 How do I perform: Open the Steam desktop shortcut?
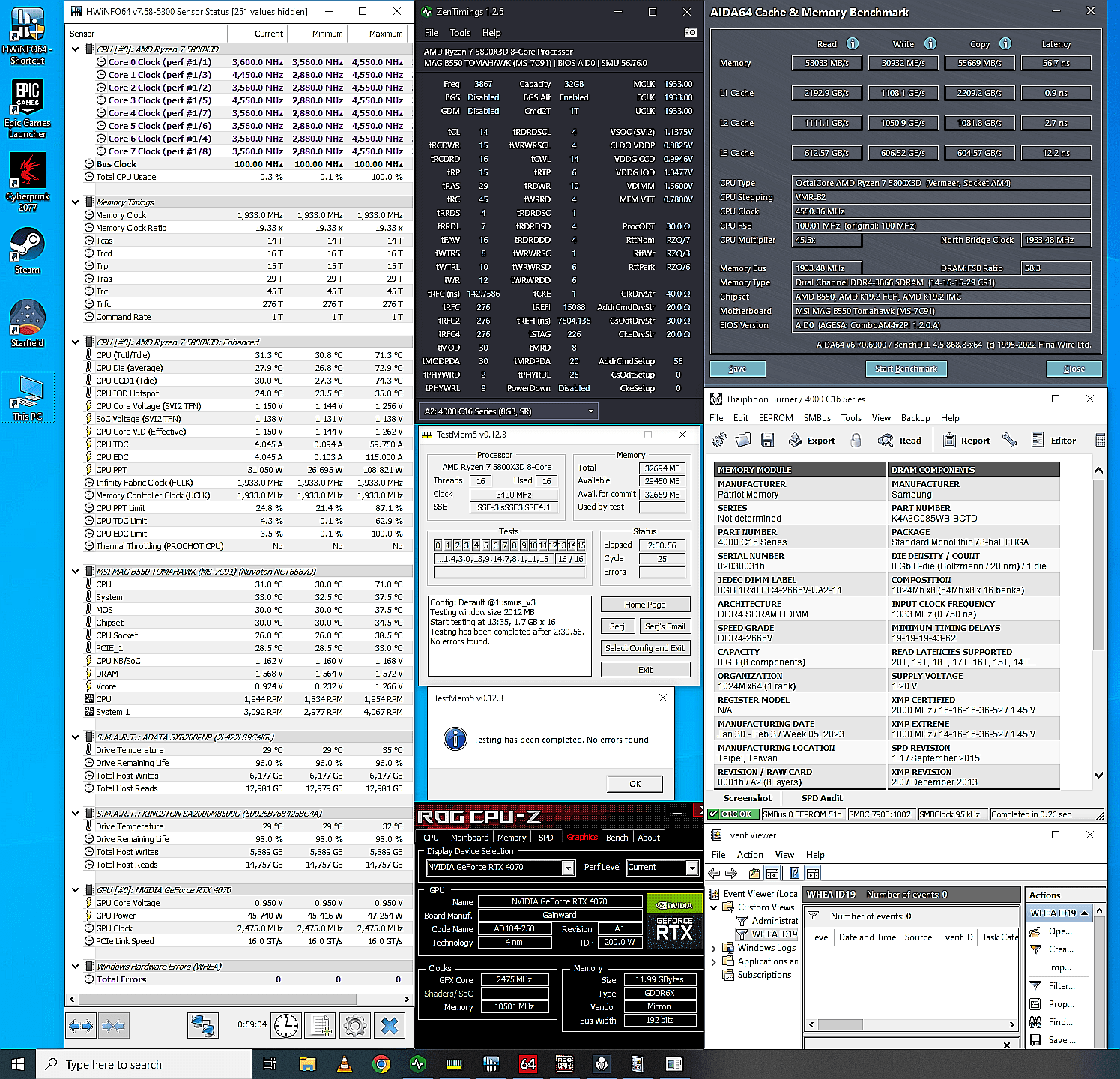(28, 250)
